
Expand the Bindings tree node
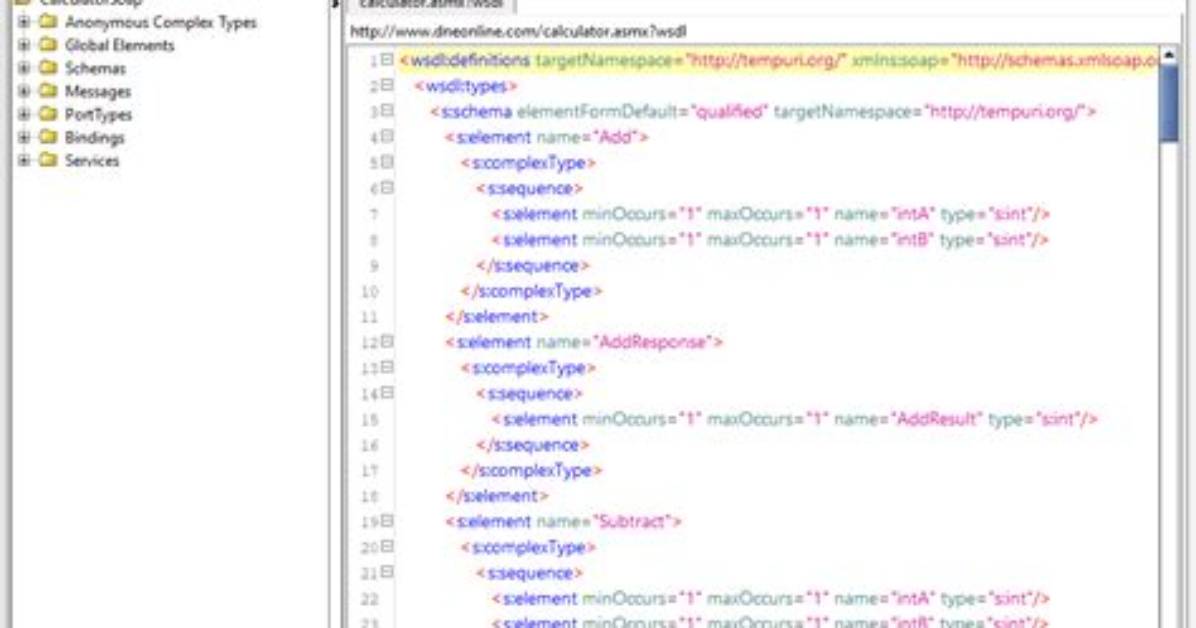point(24,137)
